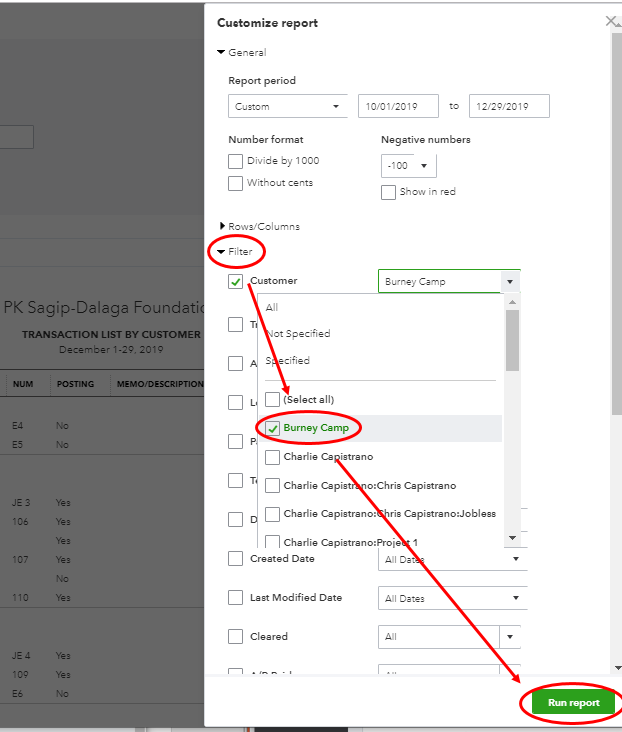Screen dimensions: 622x732
Task: Click transaction 110 in report
Action: [x=20, y=598]
